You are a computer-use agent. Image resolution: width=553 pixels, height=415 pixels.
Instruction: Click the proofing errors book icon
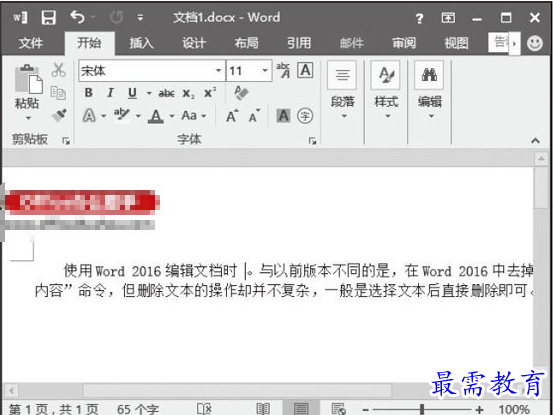204,409
